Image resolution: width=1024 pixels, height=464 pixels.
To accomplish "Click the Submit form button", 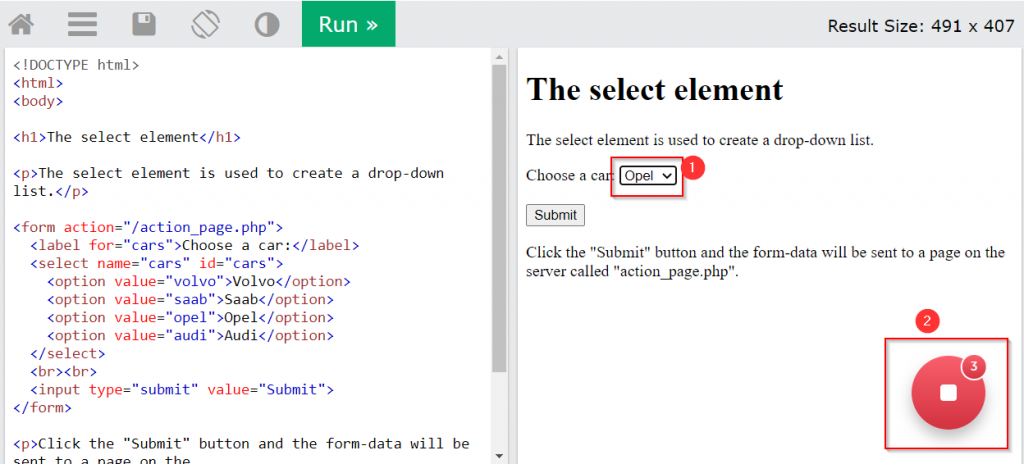I will (x=555, y=215).
